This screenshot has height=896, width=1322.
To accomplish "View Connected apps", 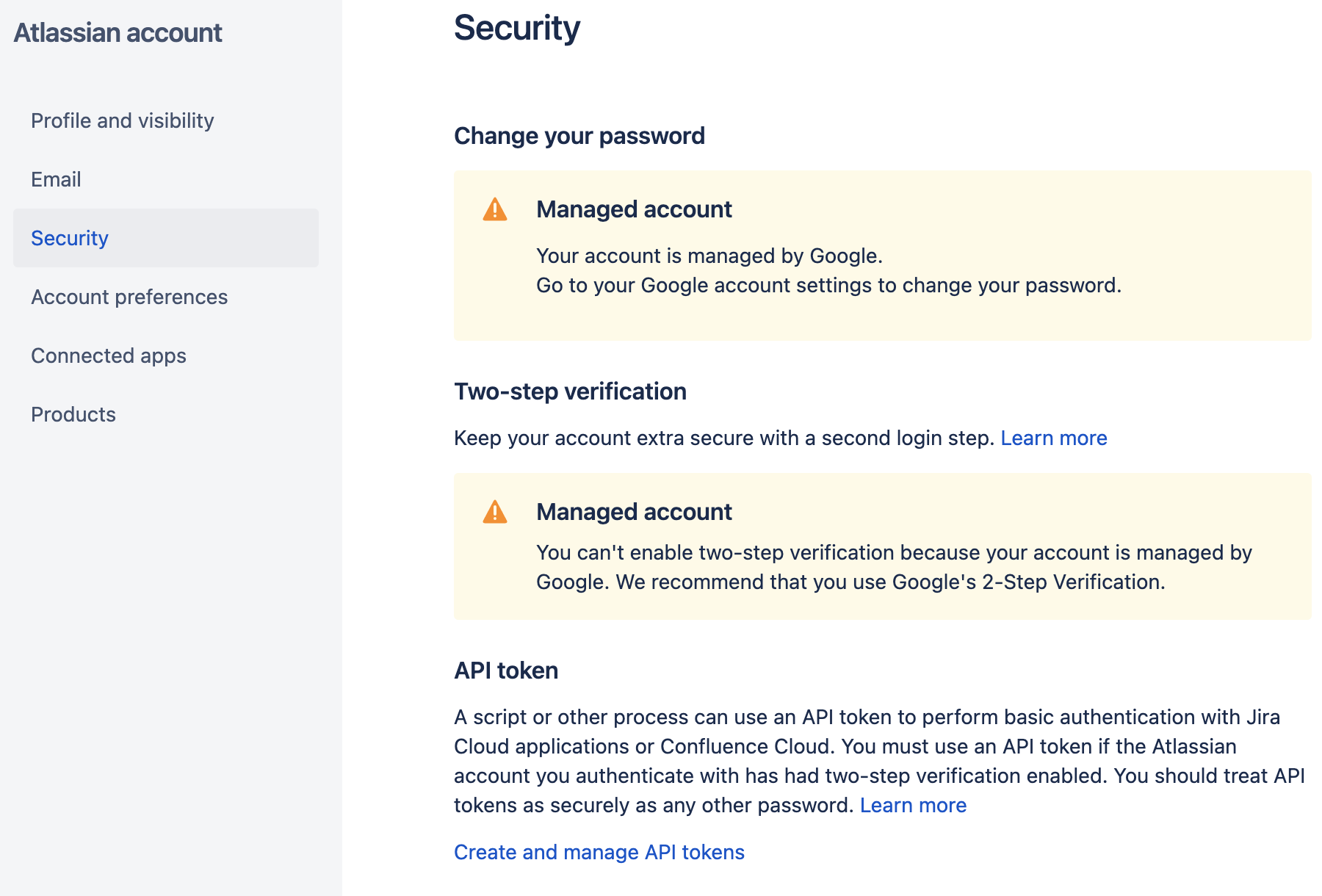I will 108,355.
